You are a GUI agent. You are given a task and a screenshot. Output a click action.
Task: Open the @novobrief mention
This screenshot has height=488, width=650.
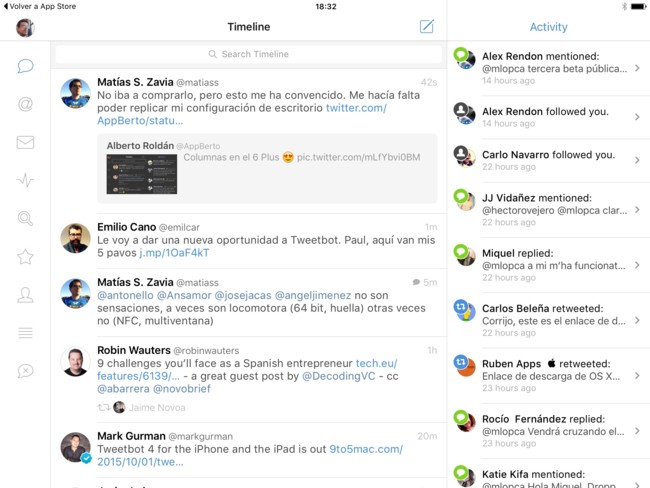tap(182, 389)
